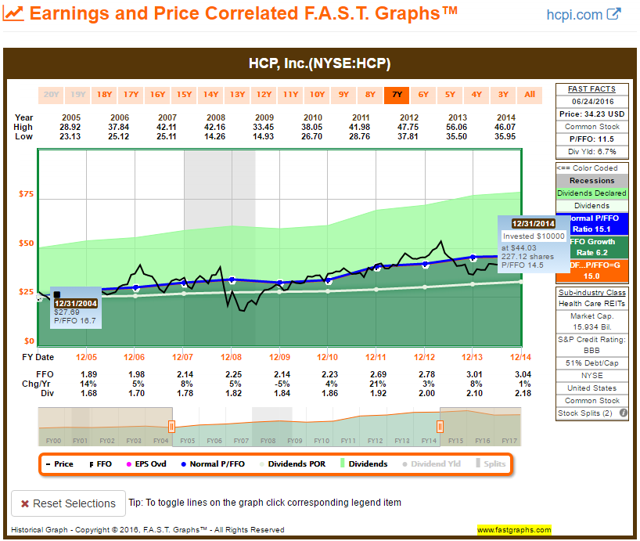This screenshot has width=640, height=541.
Task: Select the 12Y time range tab
Action: tap(264, 95)
